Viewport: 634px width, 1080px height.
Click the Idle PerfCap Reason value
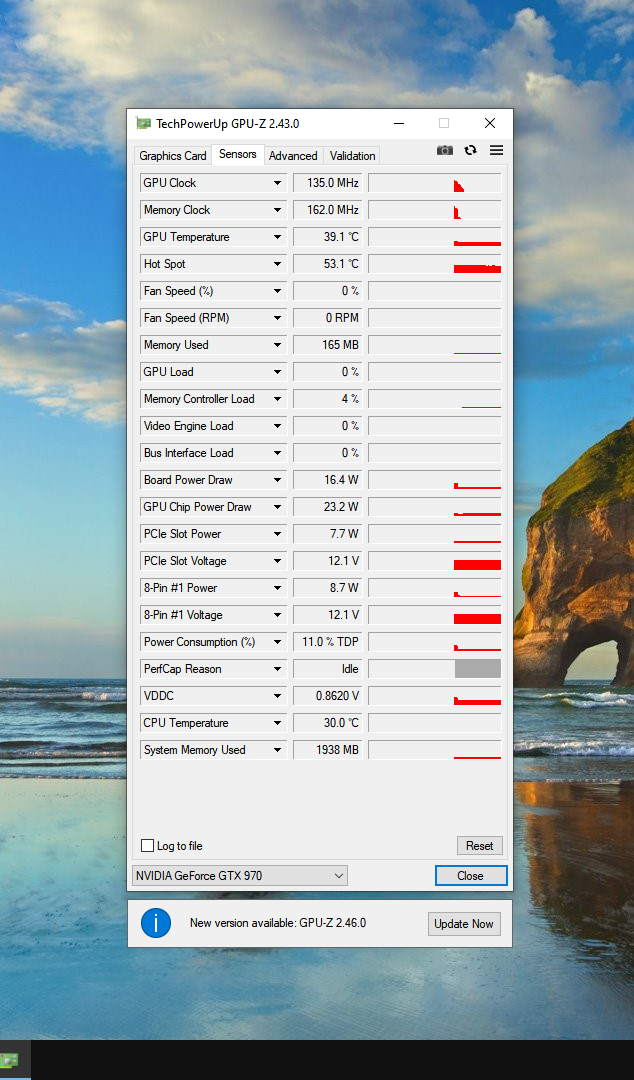tap(327, 669)
